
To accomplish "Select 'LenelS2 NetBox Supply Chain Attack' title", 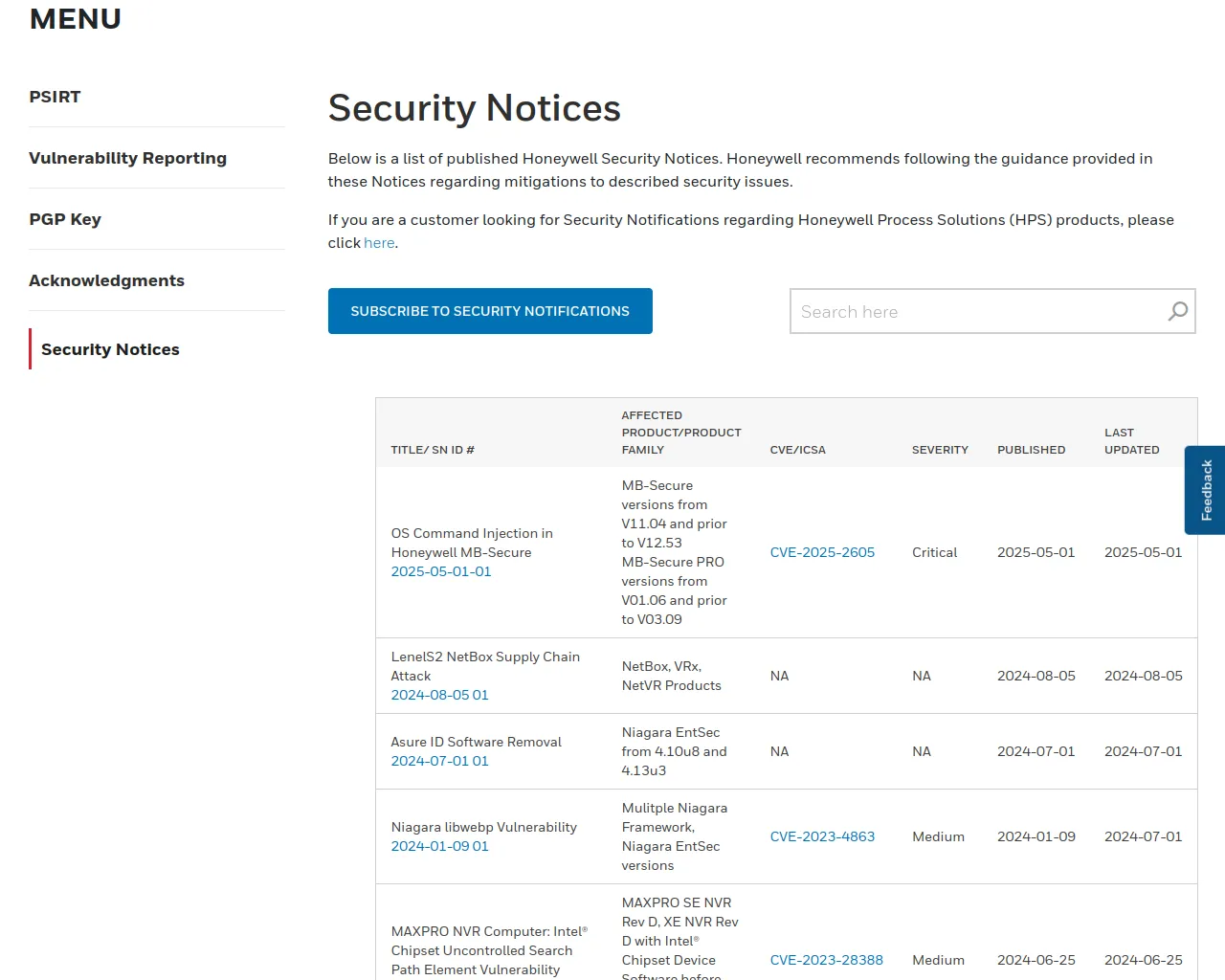I will [x=485, y=666].
